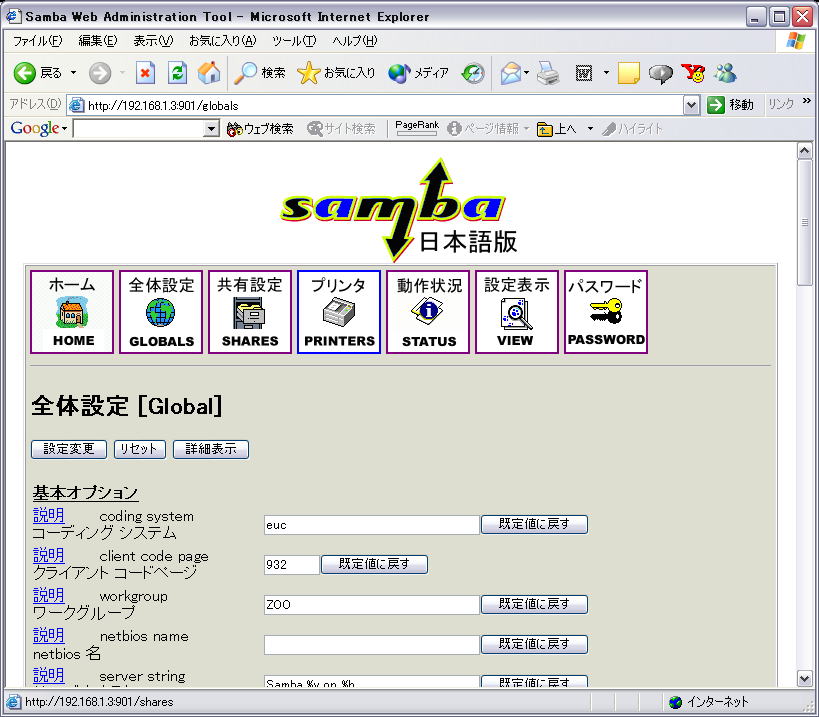Expand the Google toolbar search dropdown
Image resolution: width=819 pixels, height=717 pixels.
211,129
